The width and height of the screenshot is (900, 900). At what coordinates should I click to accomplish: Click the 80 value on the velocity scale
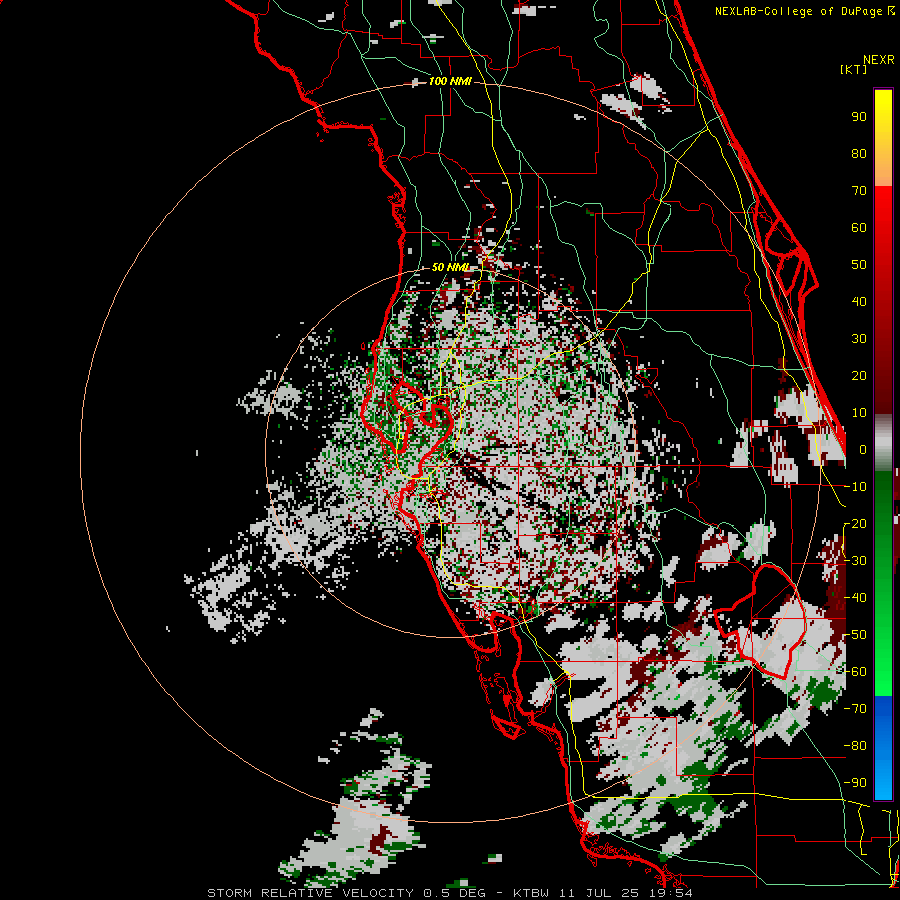click(x=859, y=154)
